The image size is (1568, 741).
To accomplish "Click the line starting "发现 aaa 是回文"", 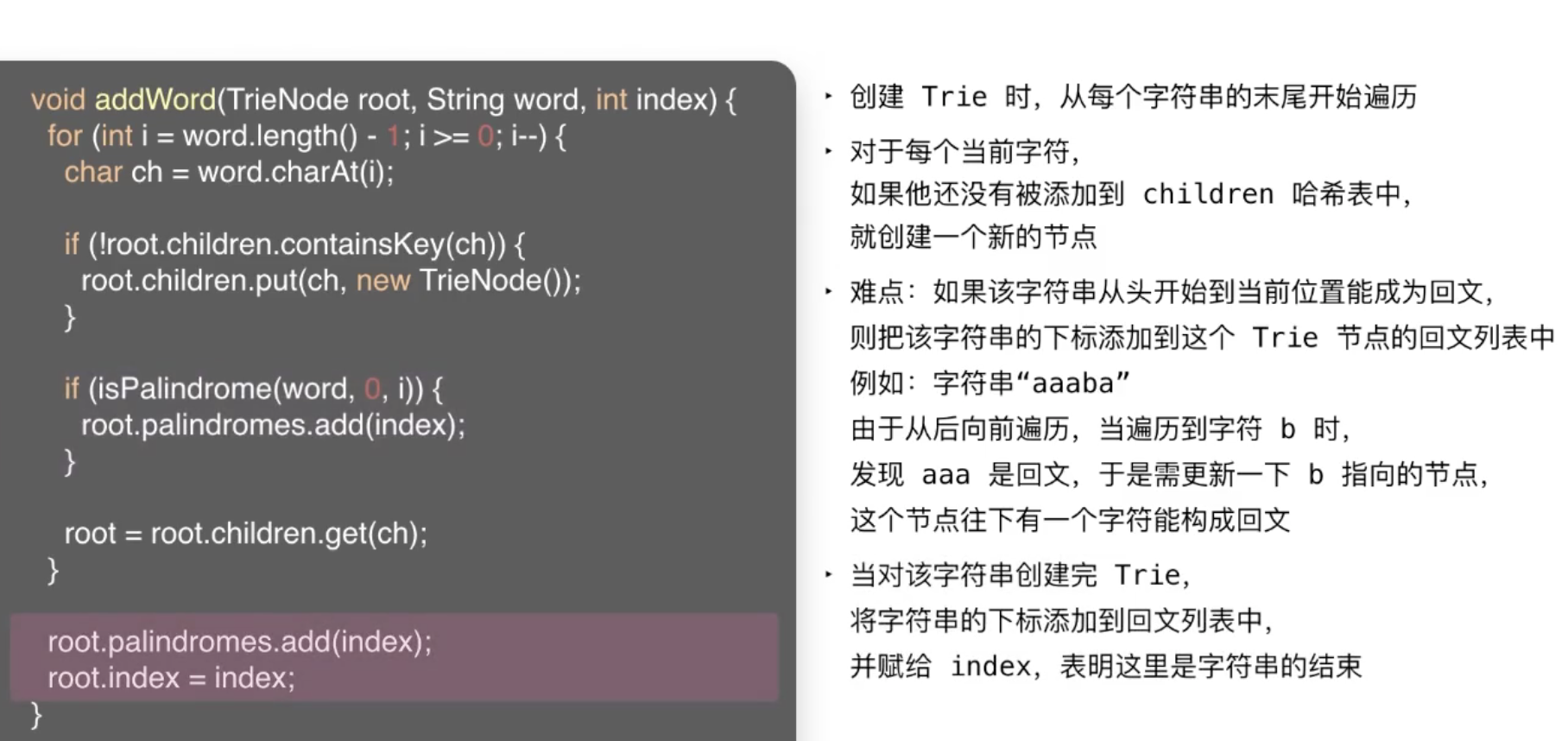I will [1169, 474].
